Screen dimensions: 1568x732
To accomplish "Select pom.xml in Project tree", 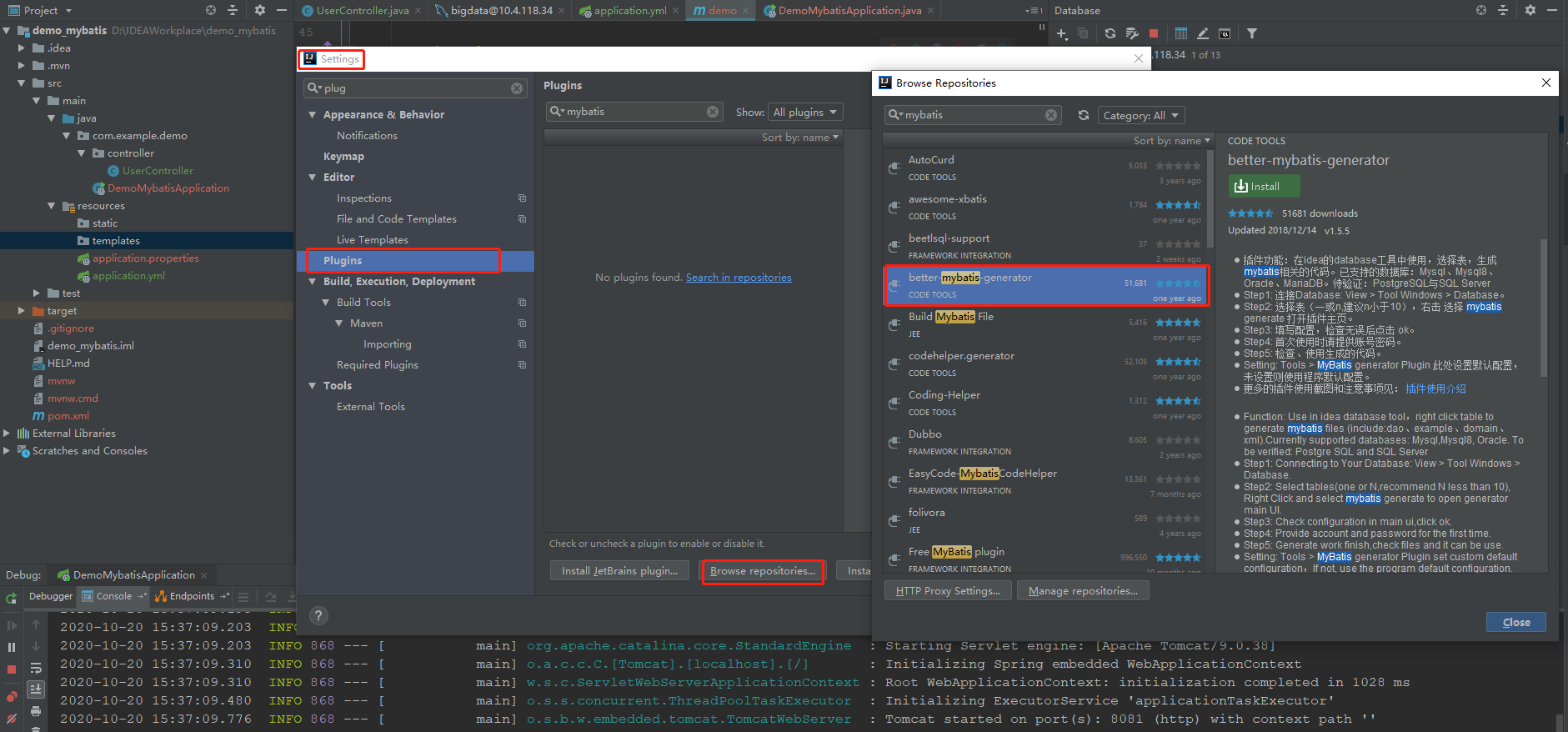I will coord(68,416).
